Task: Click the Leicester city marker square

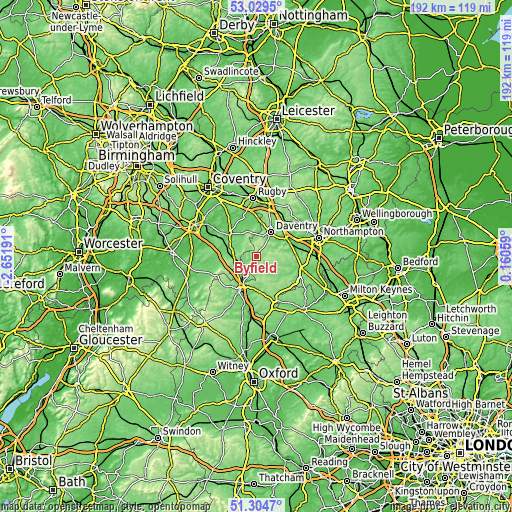Action: pos(277,119)
